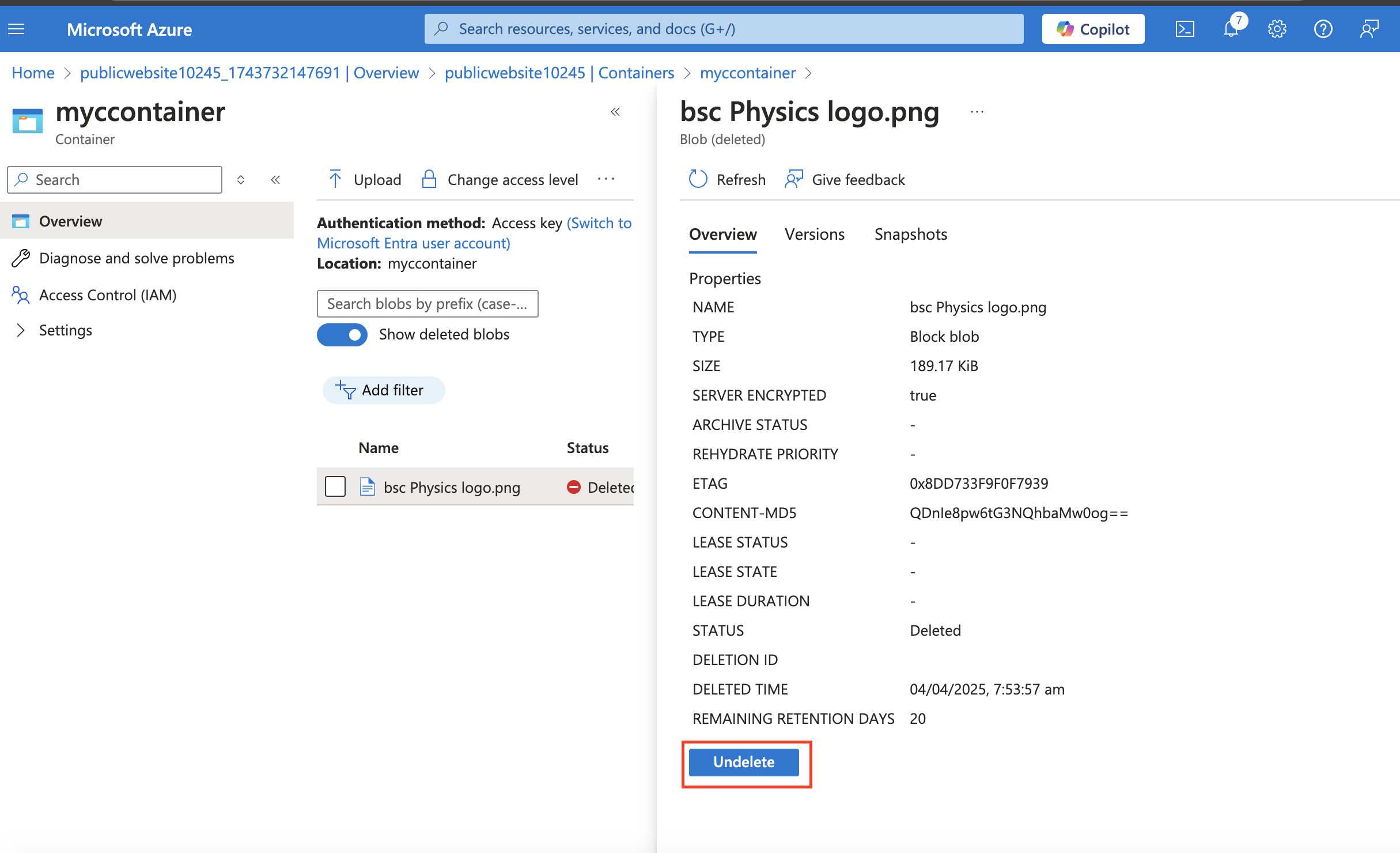Screen dimensions: 1400x853
Task: Click the size value 189.17 KiB
Action: pos(944,365)
